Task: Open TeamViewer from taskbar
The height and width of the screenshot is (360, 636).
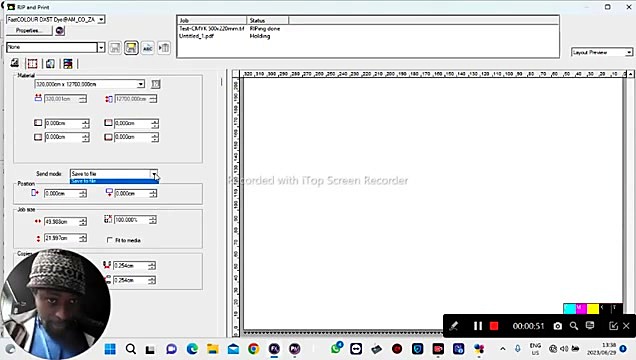Action: tap(356, 349)
